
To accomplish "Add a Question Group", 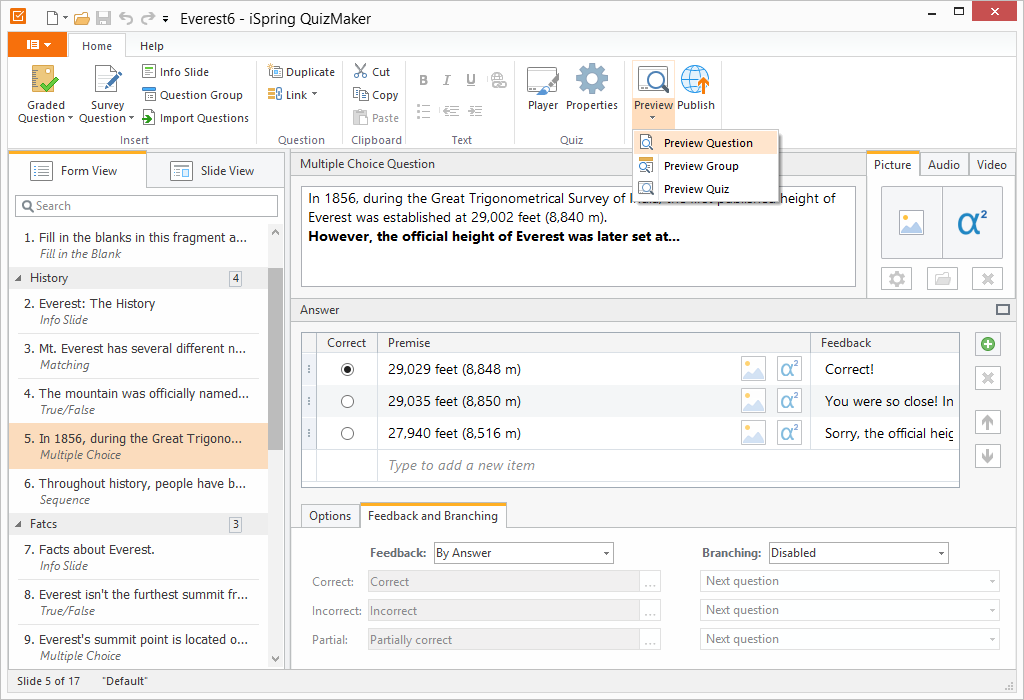I will (193, 95).
